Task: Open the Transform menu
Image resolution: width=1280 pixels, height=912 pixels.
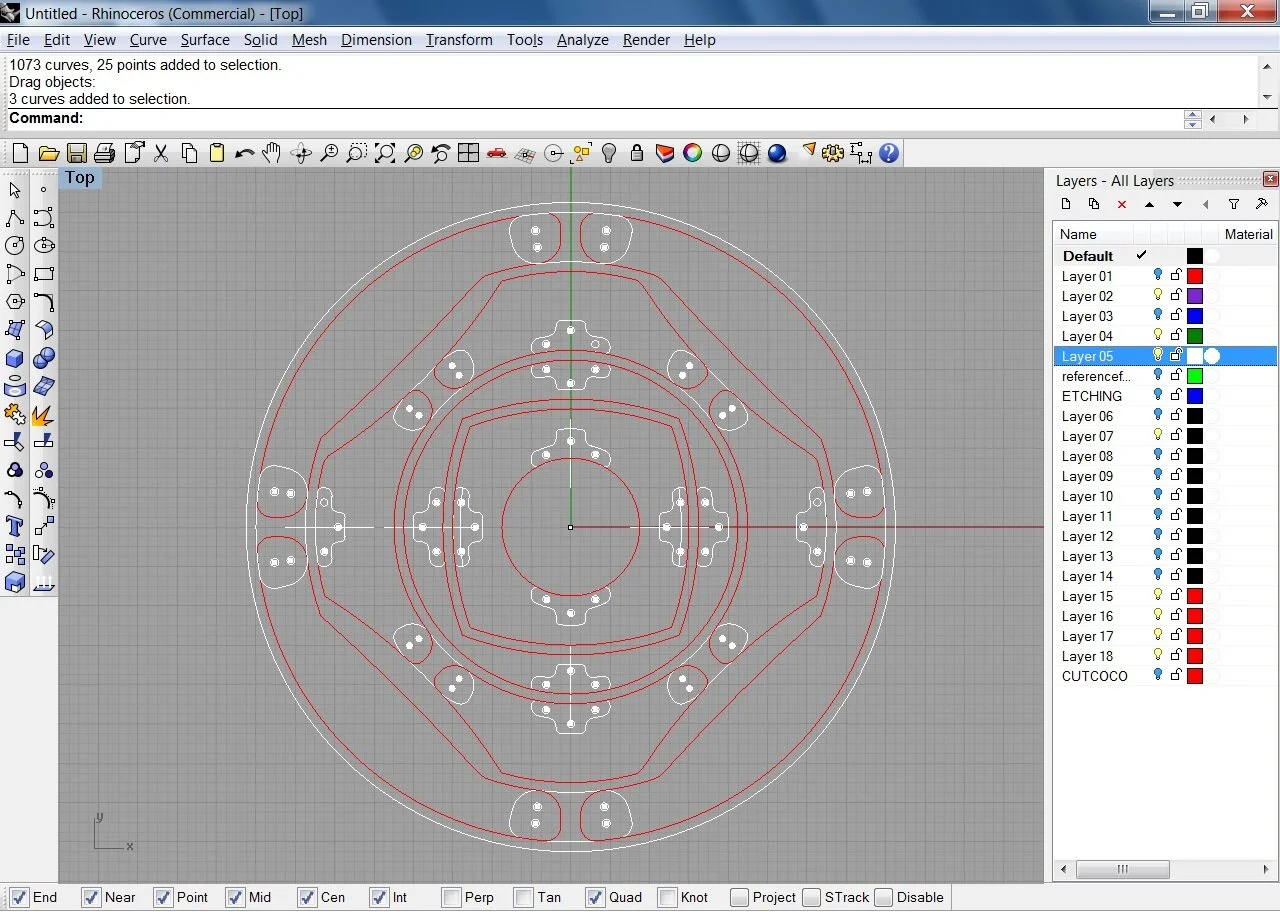Action: pos(459,40)
